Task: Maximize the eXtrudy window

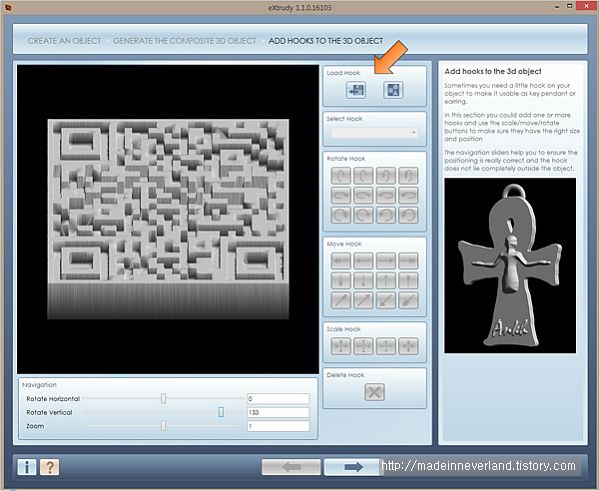Action: pos(570,6)
